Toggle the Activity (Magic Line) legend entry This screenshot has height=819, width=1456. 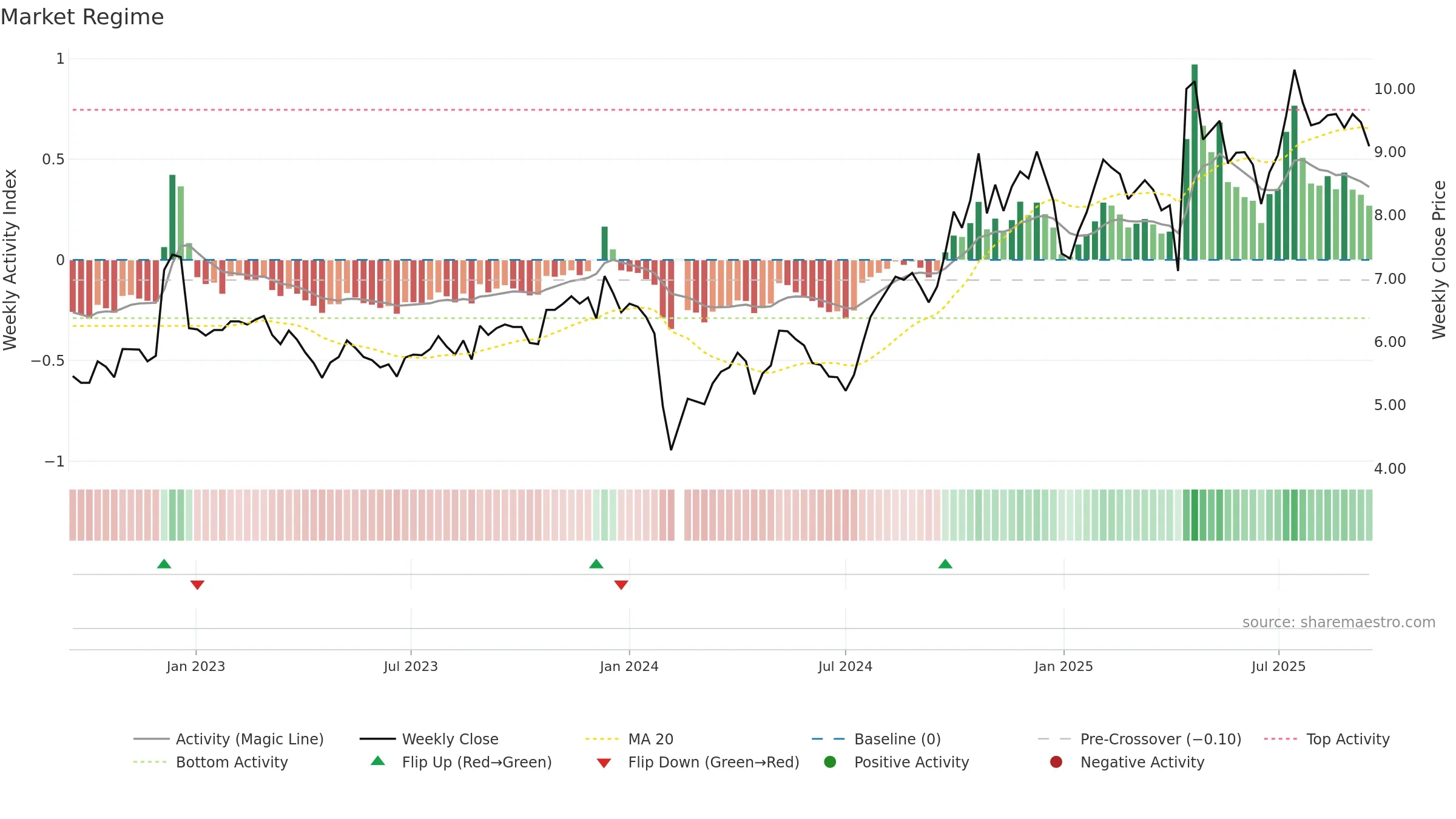(229, 739)
